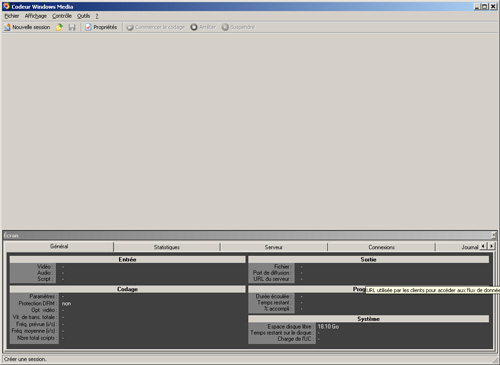The height and width of the screenshot is (365, 500).
Task: Switch to the Serveur tab
Action: coord(274,247)
